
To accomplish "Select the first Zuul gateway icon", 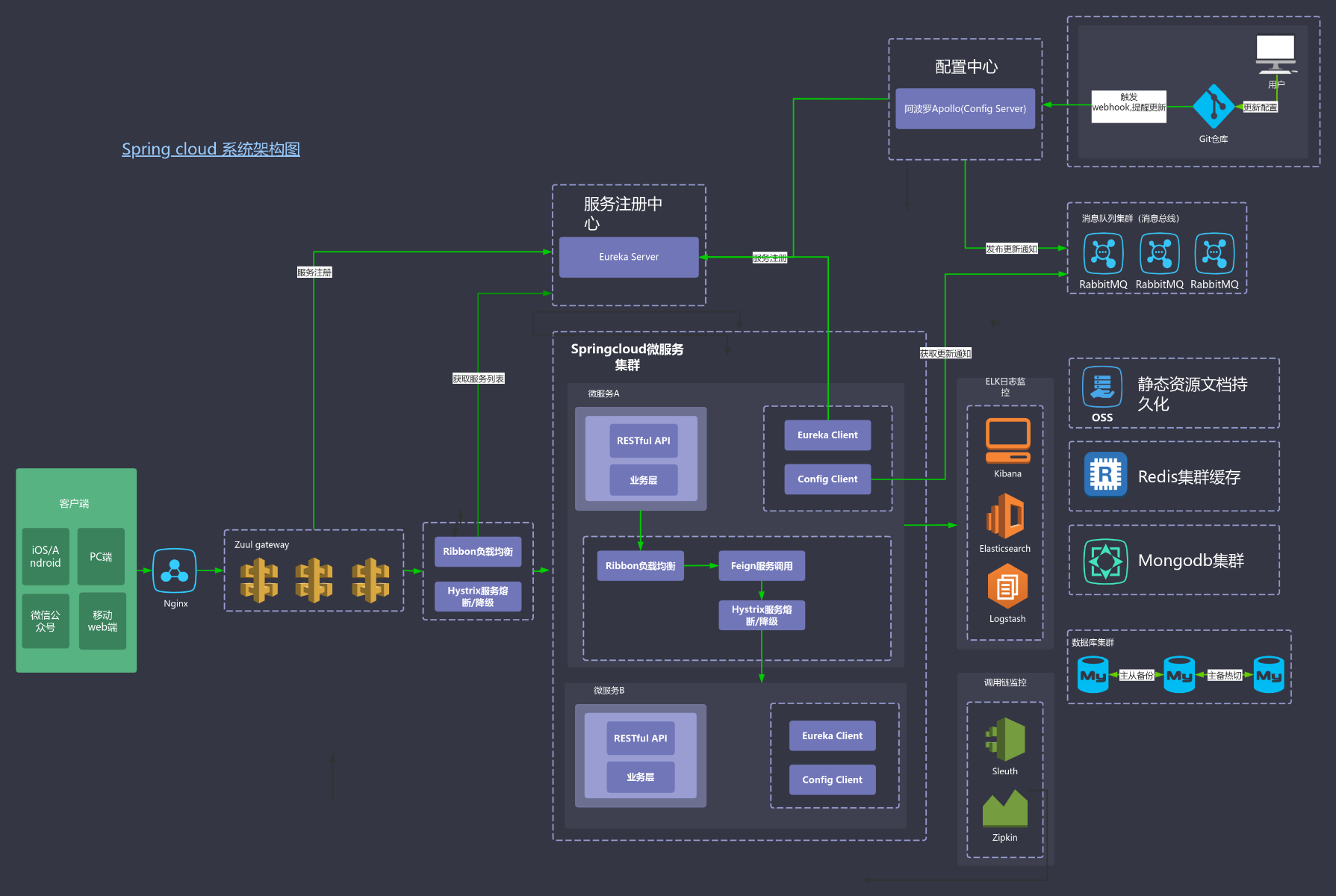I will [259, 581].
